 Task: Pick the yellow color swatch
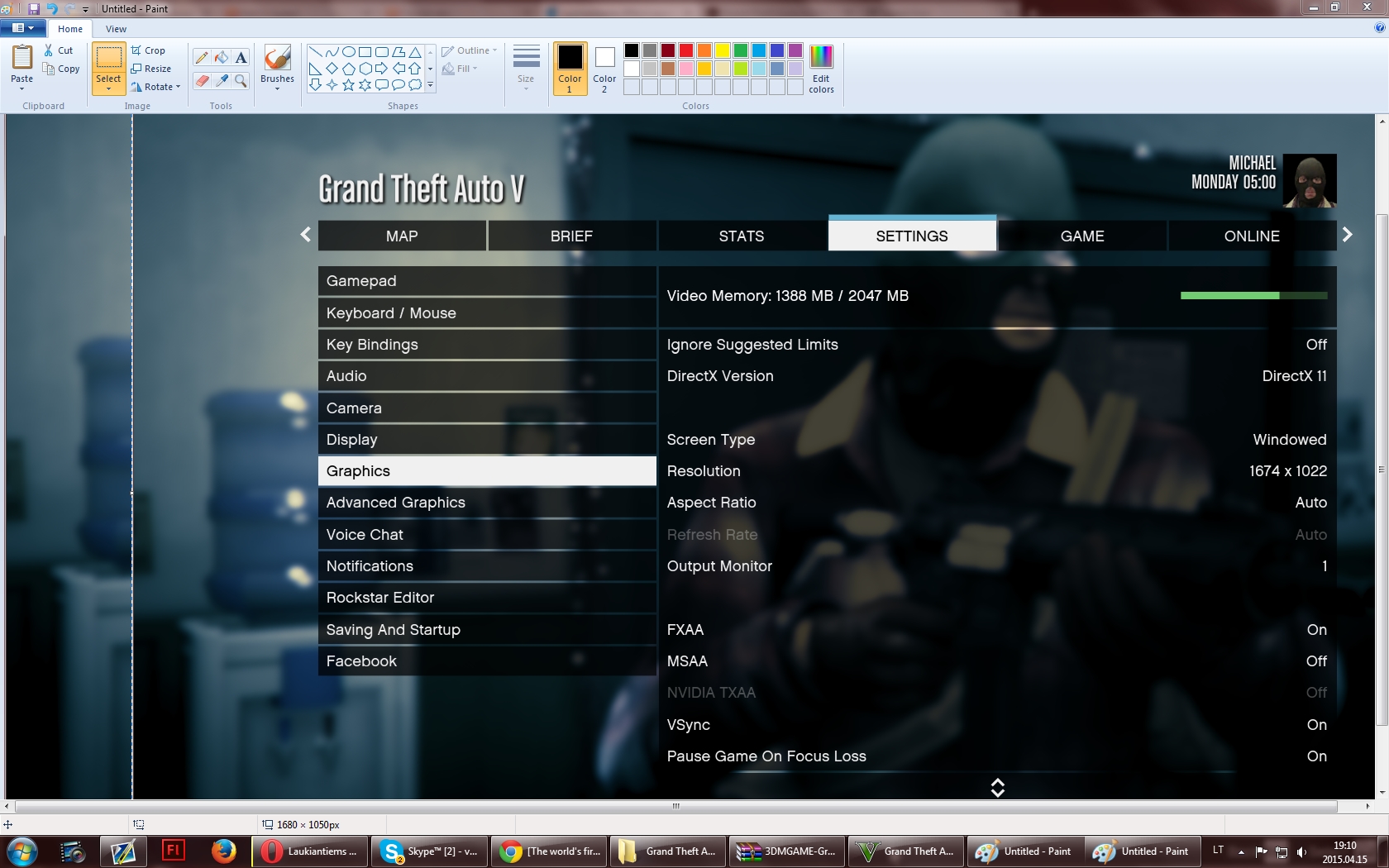(723, 51)
